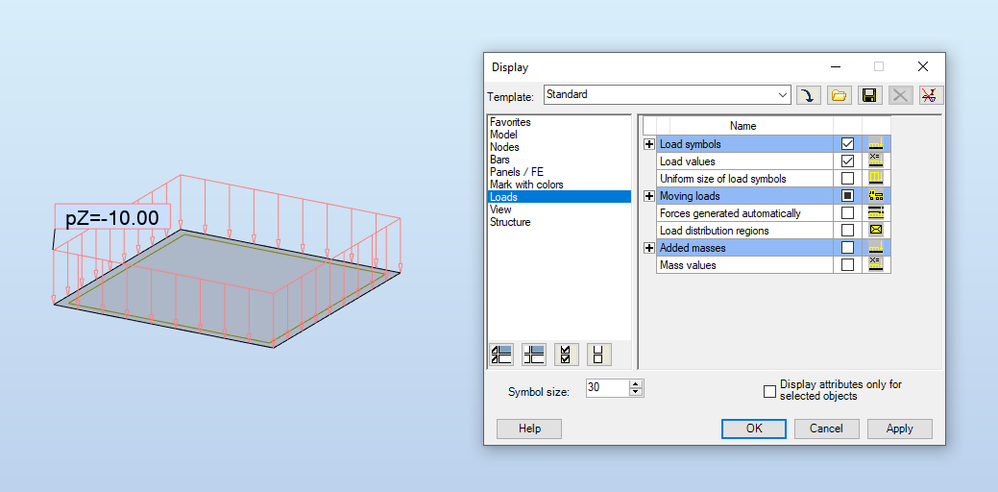This screenshot has width=998, height=492.
Task: Uncheck the Load symbols checkbox
Action: pos(847,144)
